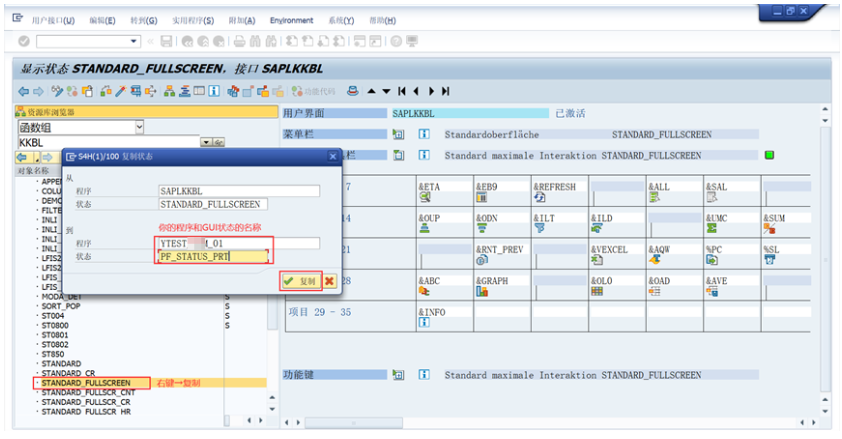Click the hat icon in application toolbar
The height and width of the screenshot is (439, 842).
click(352, 91)
